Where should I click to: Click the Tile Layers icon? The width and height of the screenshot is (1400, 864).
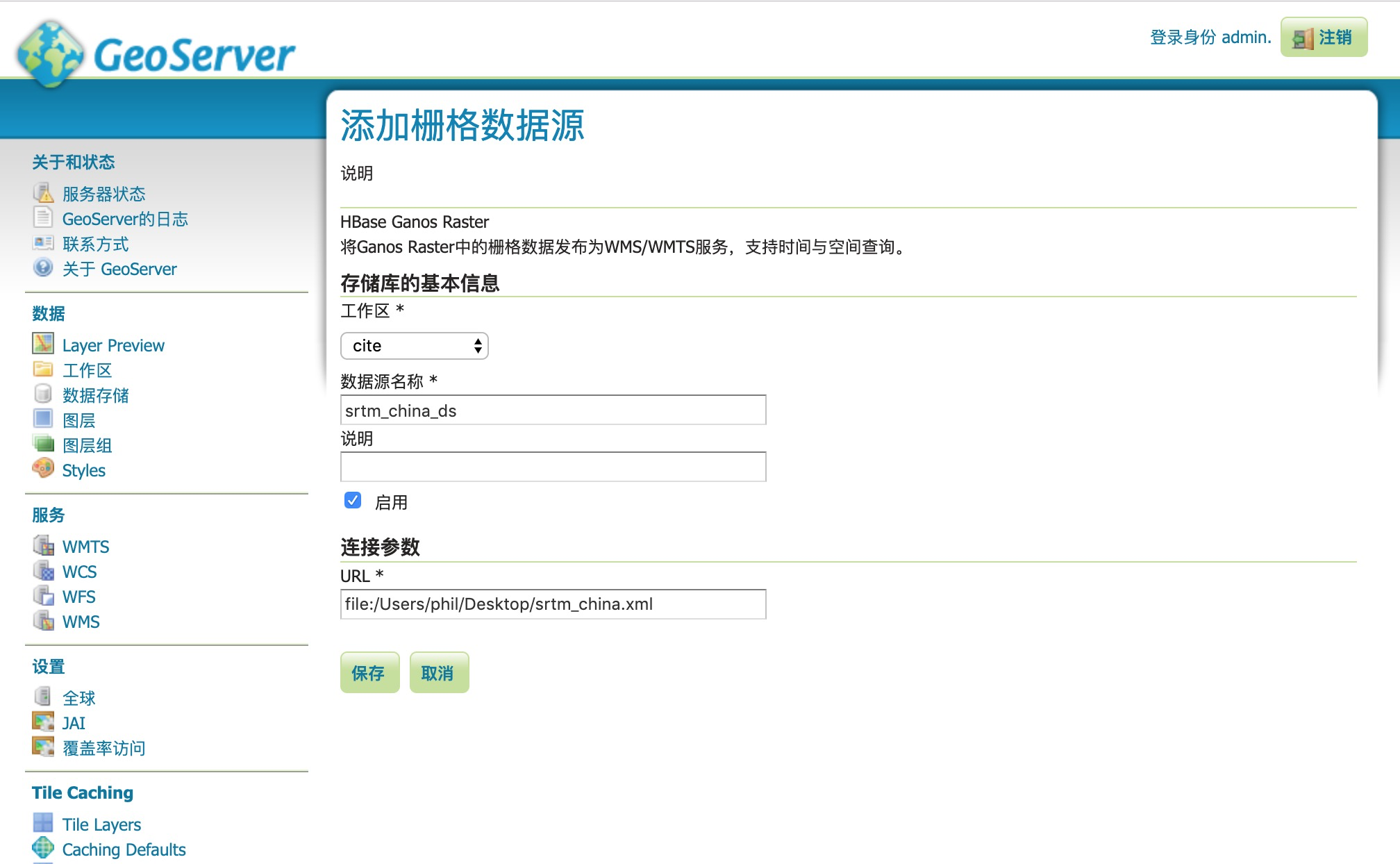point(44,825)
